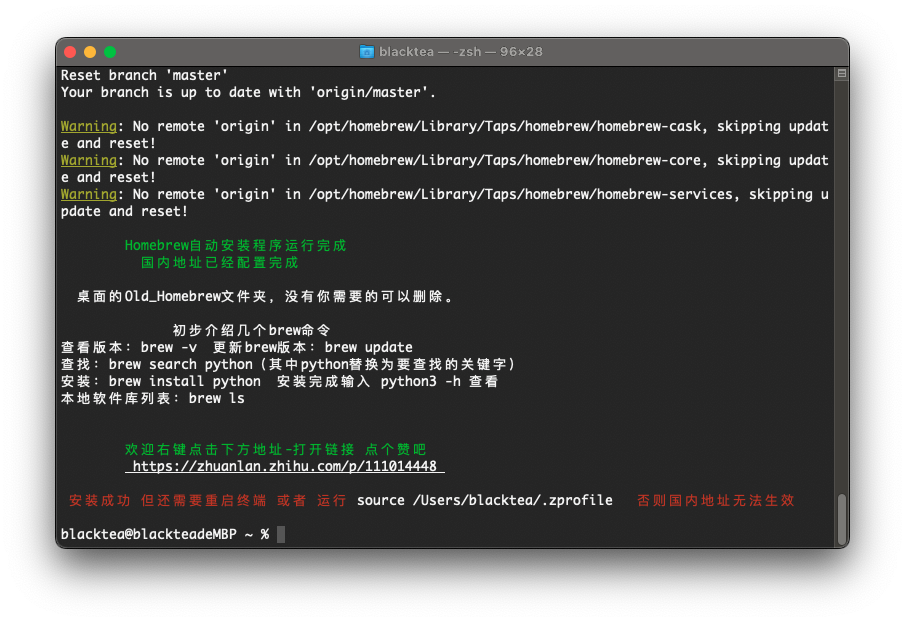Click the yellow minimize window button
The width and height of the screenshot is (905, 622).
tap(90, 52)
